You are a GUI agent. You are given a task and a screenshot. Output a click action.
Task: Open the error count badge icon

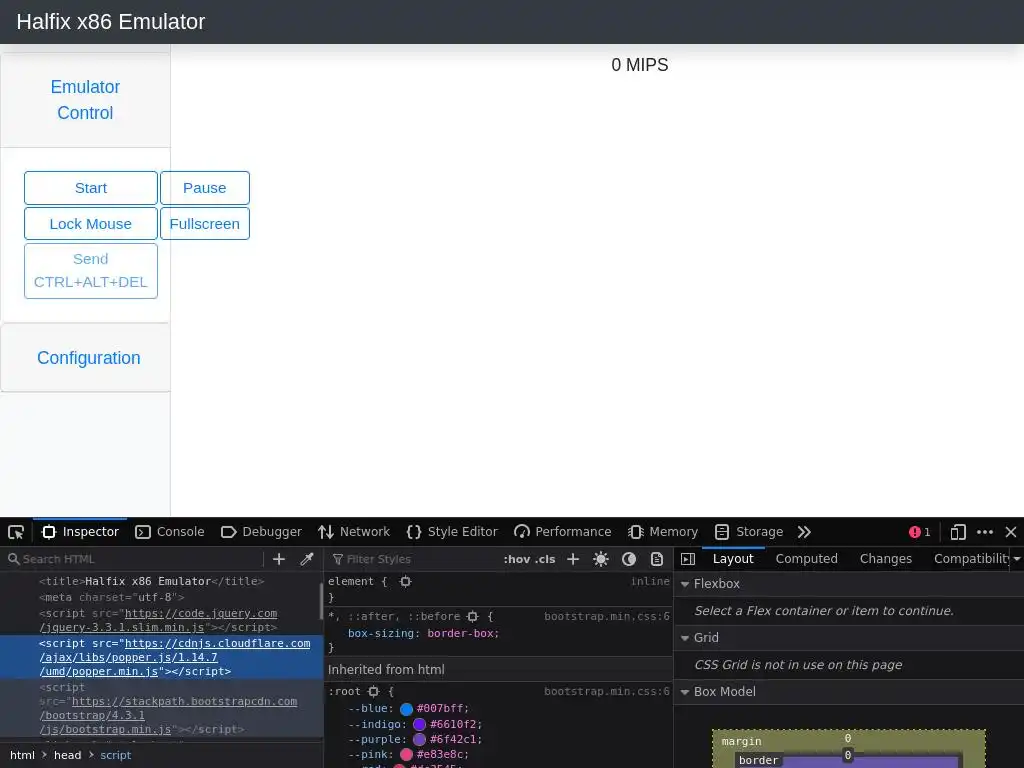[914, 532]
